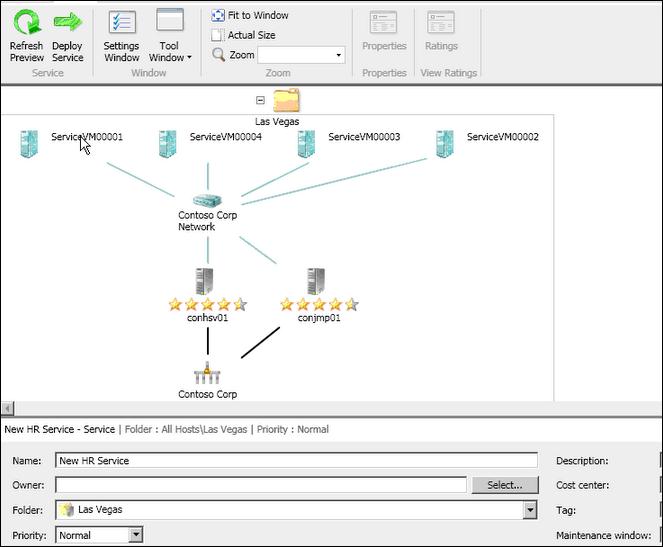This screenshot has width=663, height=547.
Task: Select the ServiceVM00004 server icon
Action: pos(168,144)
